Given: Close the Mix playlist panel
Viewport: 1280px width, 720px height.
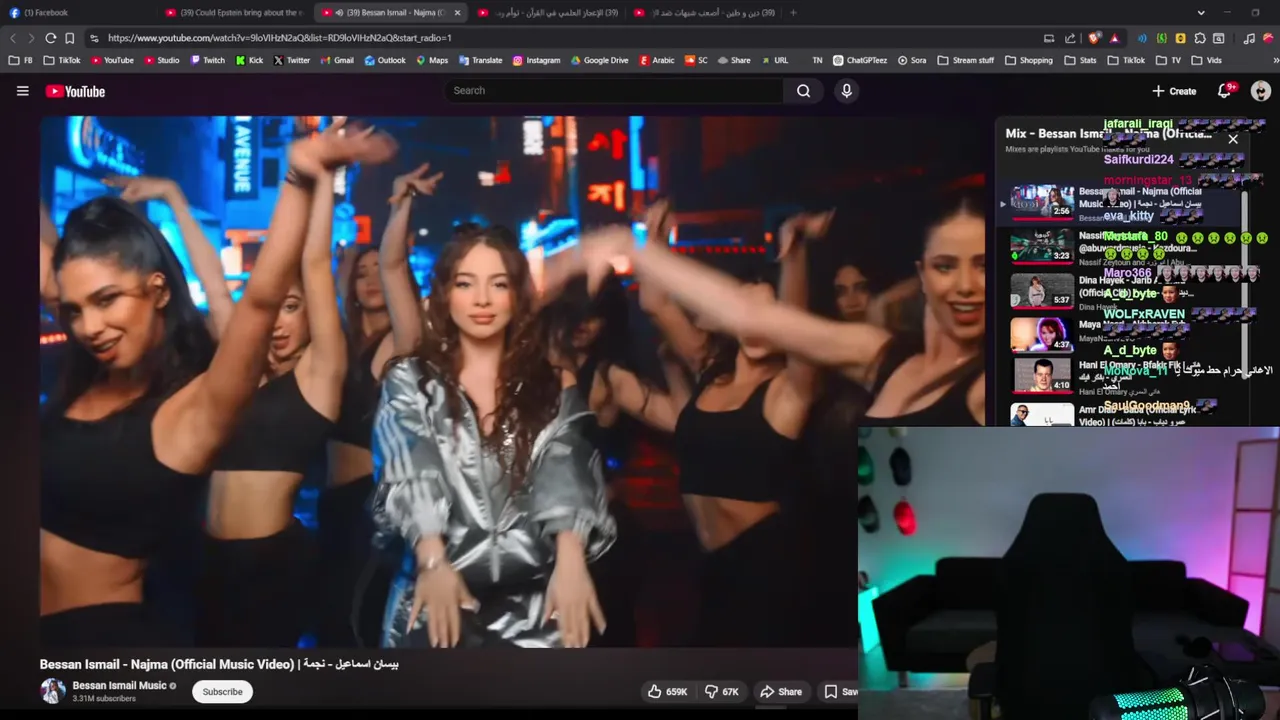Looking at the screenshot, I should pyautogui.click(x=1233, y=139).
